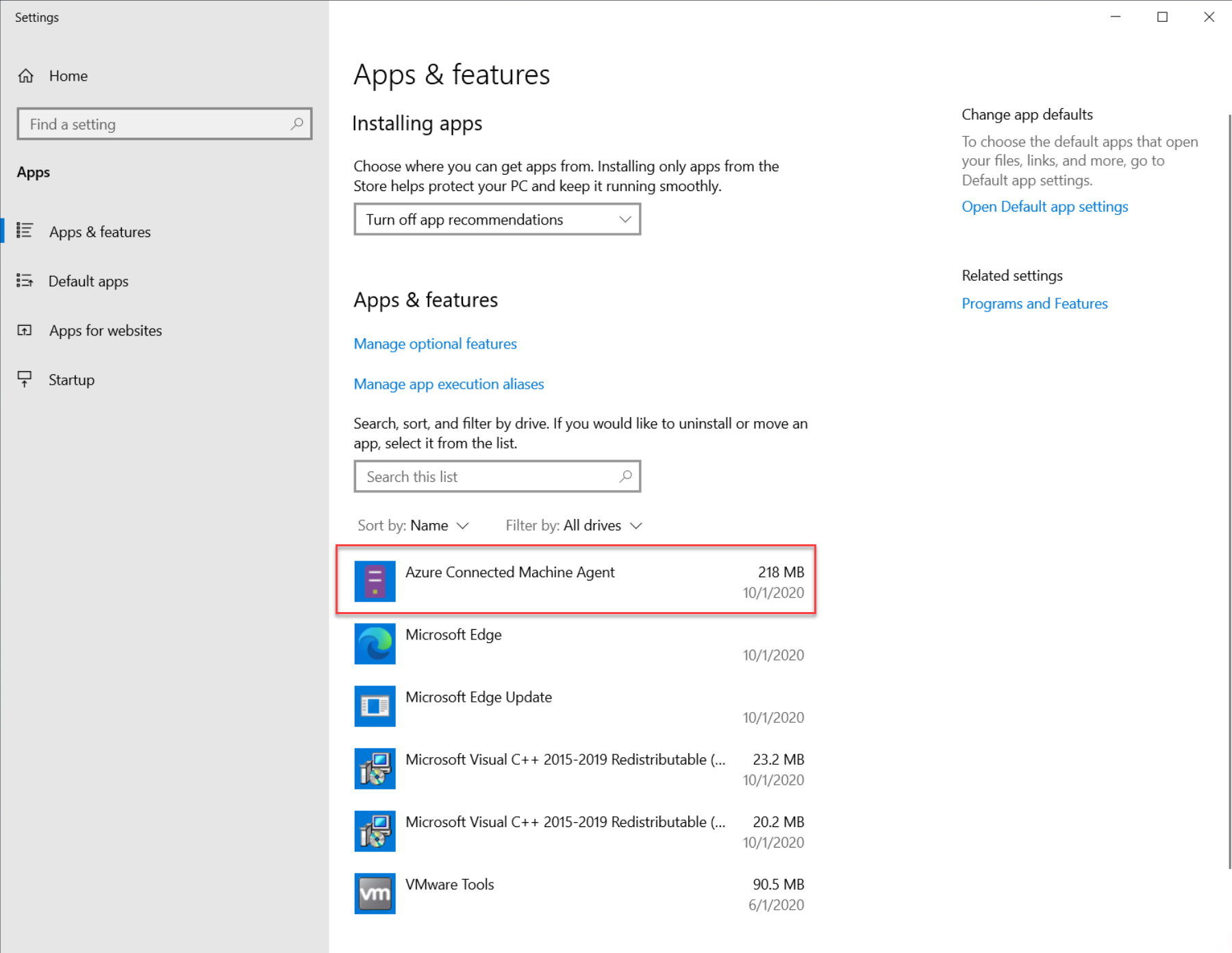Click the 90.5 MB size value
This screenshot has height=953, width=1232.
point(779,884)
